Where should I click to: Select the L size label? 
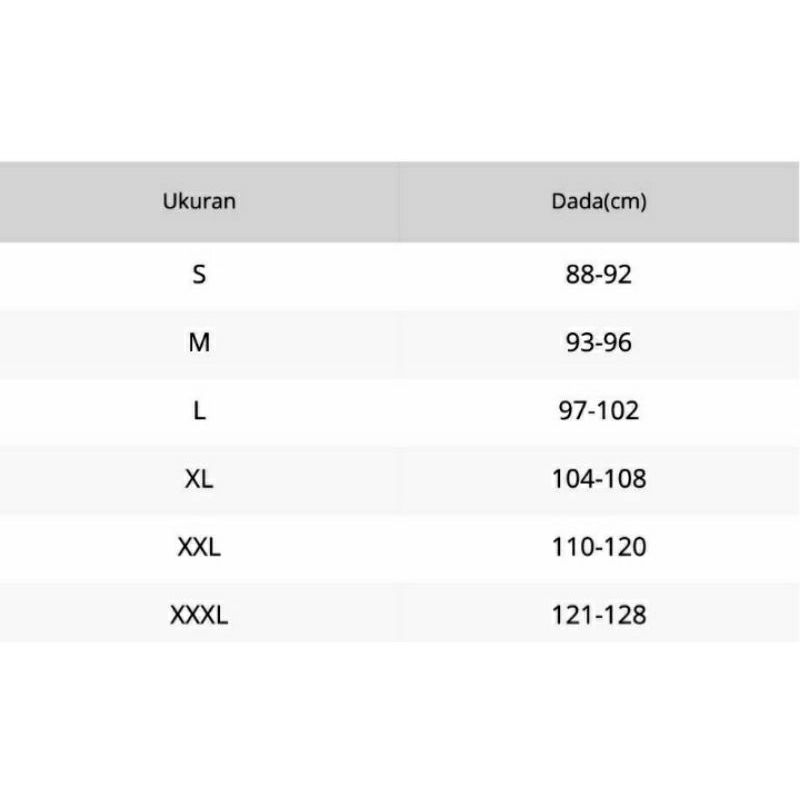[199, 410]
